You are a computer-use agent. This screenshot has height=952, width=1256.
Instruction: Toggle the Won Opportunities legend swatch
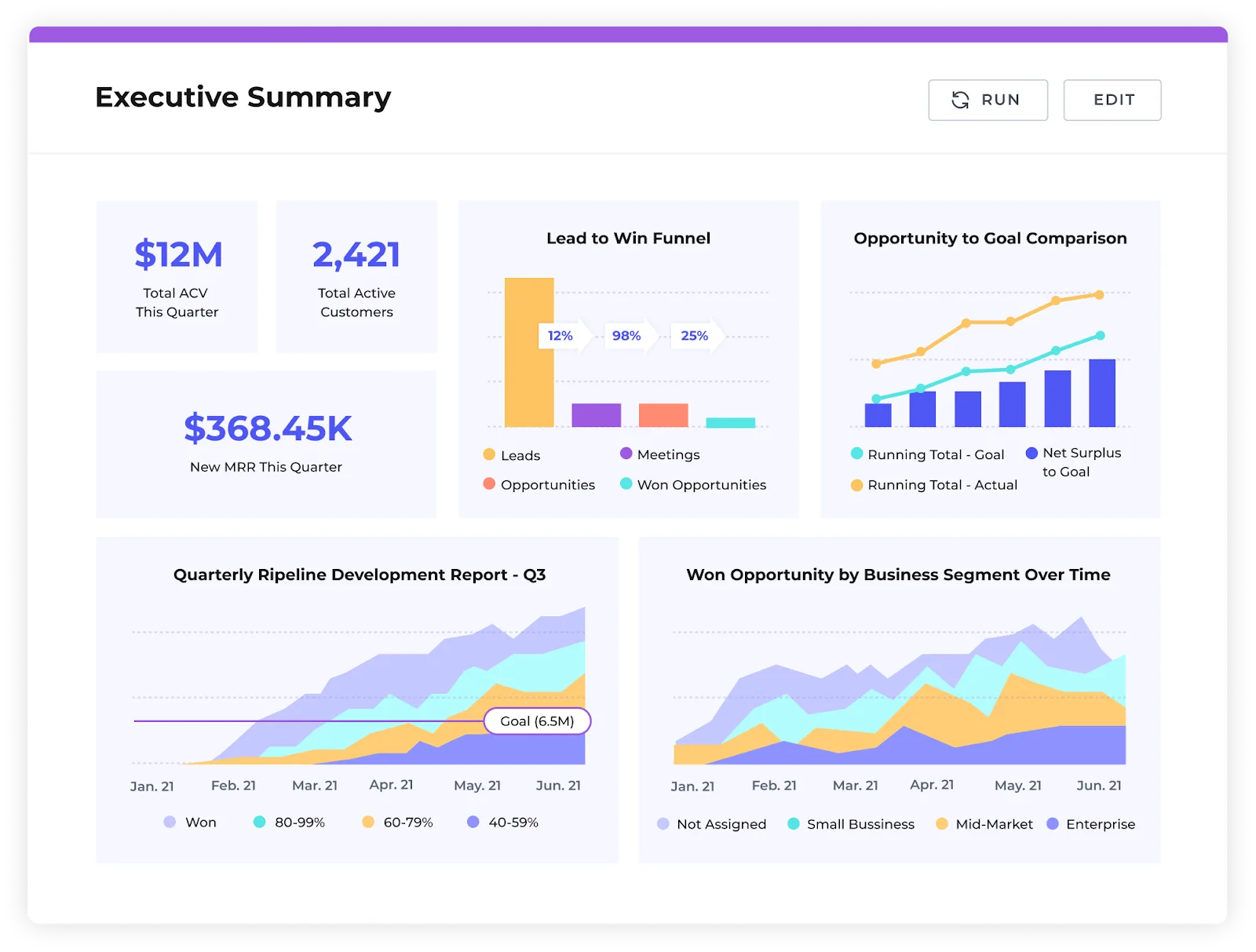pyautogui.click(x=626, y=484)
